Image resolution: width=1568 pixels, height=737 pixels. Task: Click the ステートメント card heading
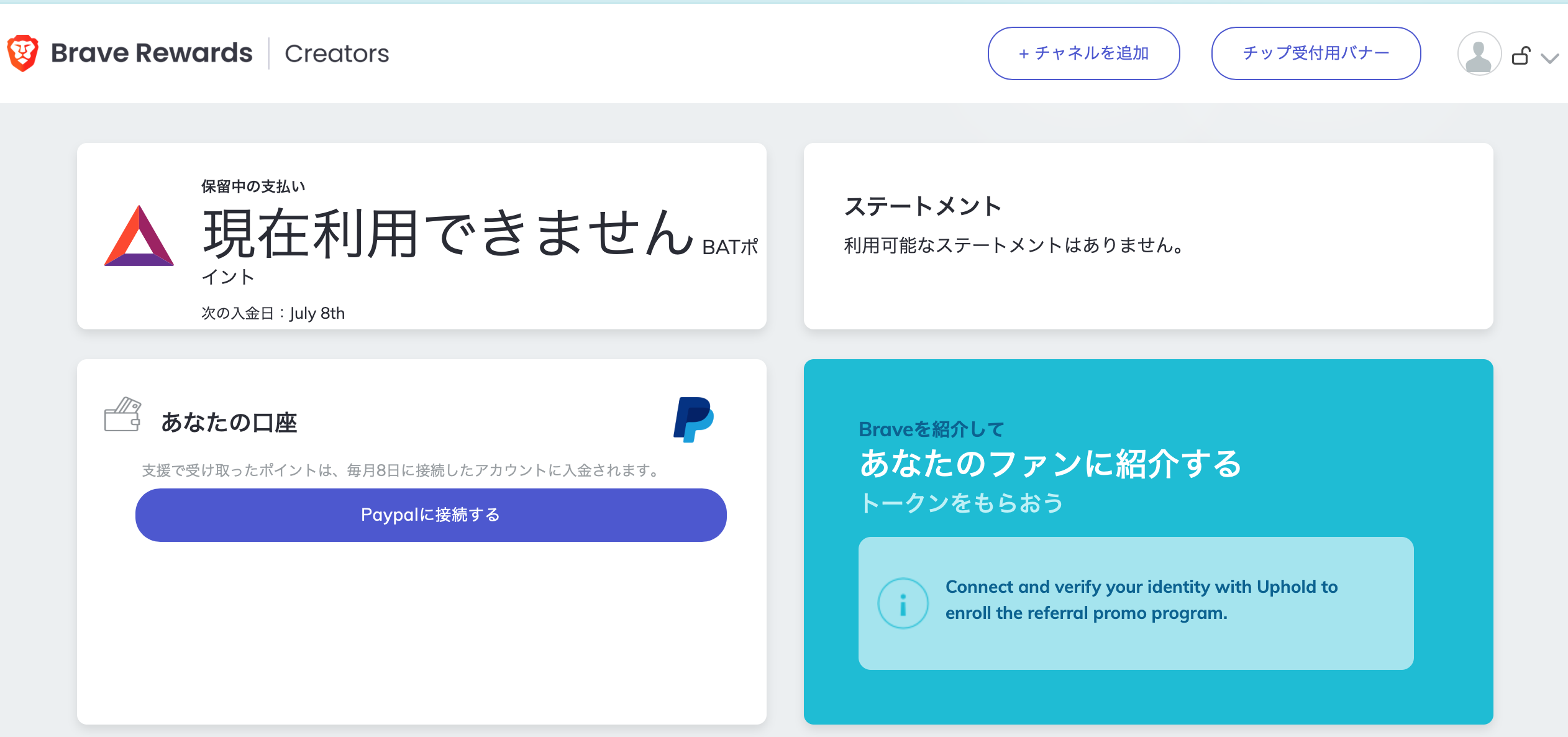[923, 206]
